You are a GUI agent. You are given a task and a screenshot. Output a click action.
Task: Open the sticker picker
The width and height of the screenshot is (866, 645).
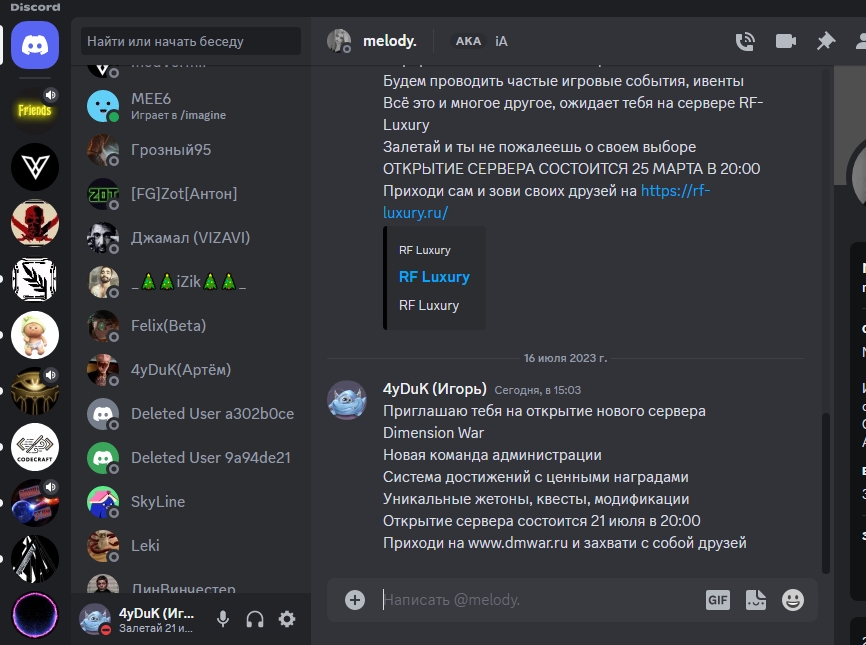click(756, 600)
